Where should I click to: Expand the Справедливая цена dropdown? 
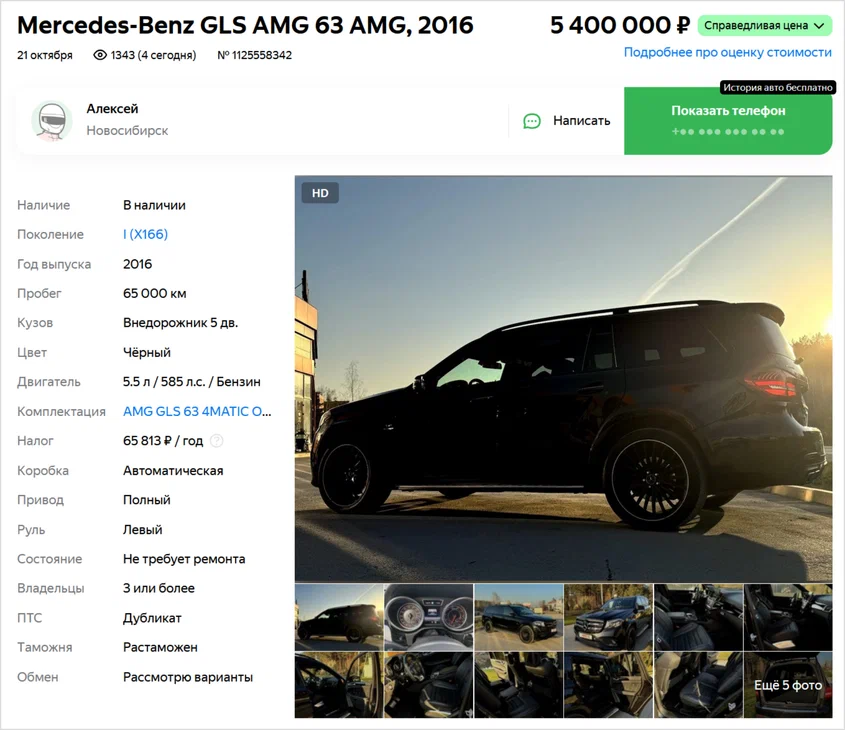tap(764, 26)
